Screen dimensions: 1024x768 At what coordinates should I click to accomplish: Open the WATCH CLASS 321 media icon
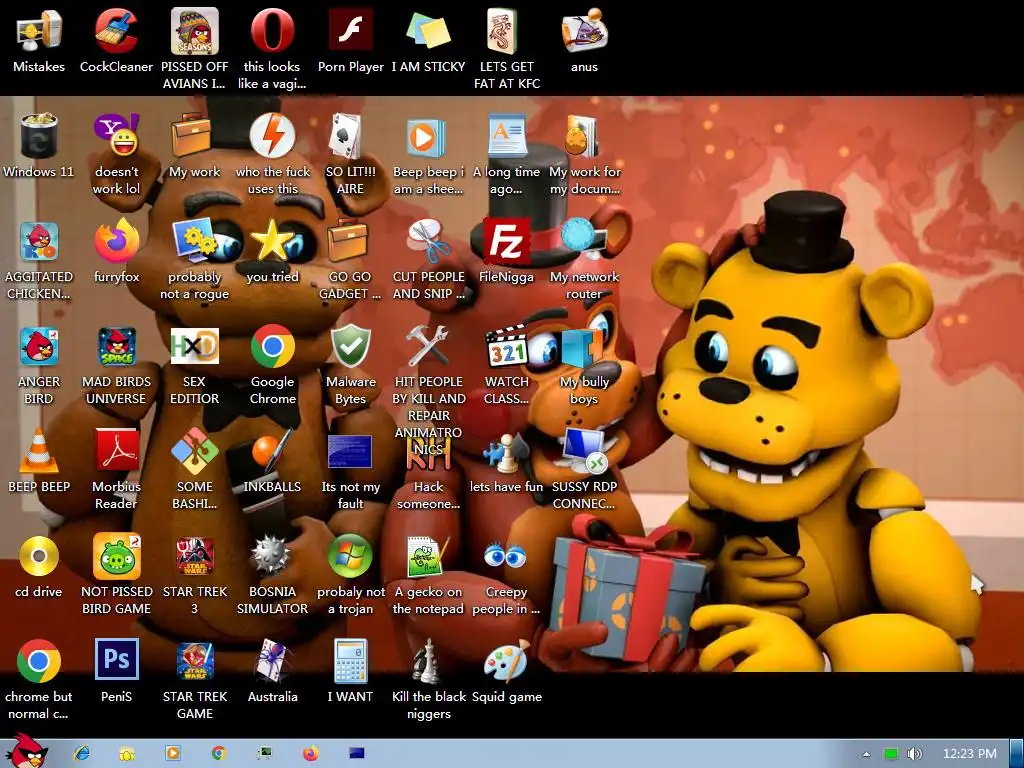click(506, 346)
